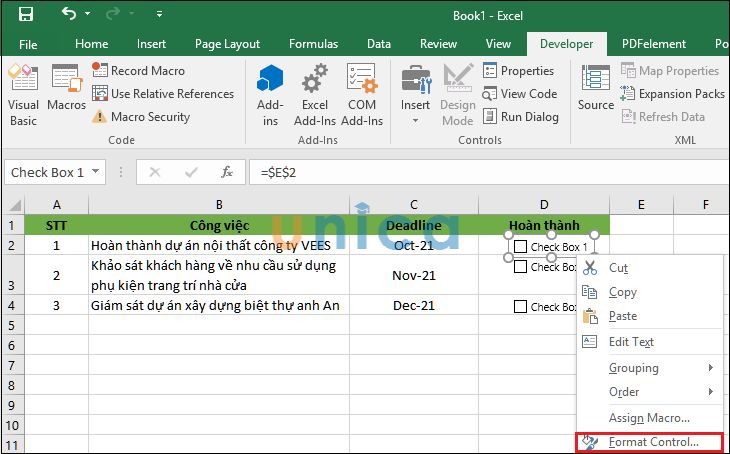Click the Cancel X button in formula bar

click(155, 172)
